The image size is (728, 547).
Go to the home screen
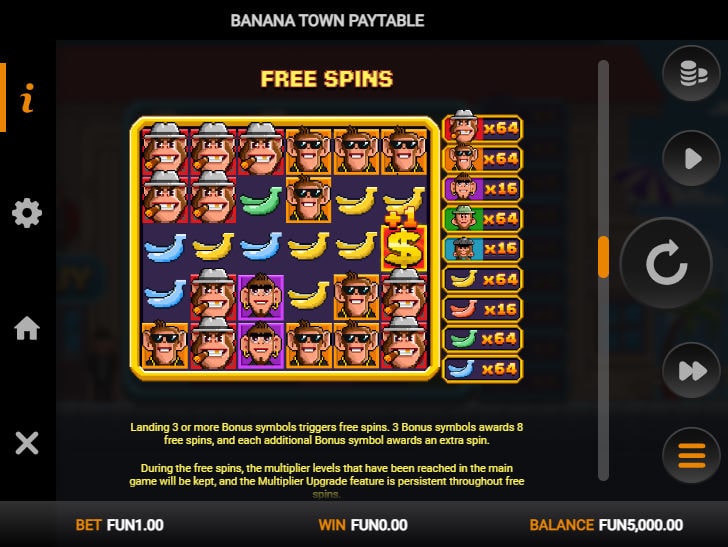(x=27, y=328)
